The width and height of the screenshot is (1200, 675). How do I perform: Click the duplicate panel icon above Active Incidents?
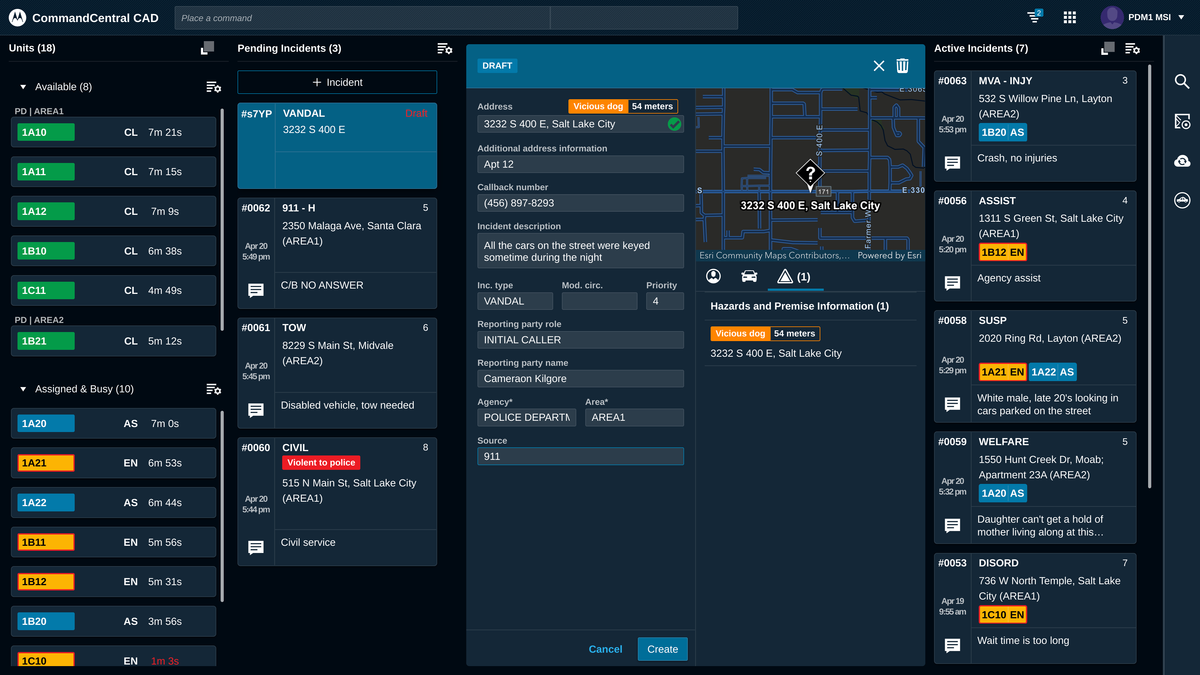[1107, 47]
